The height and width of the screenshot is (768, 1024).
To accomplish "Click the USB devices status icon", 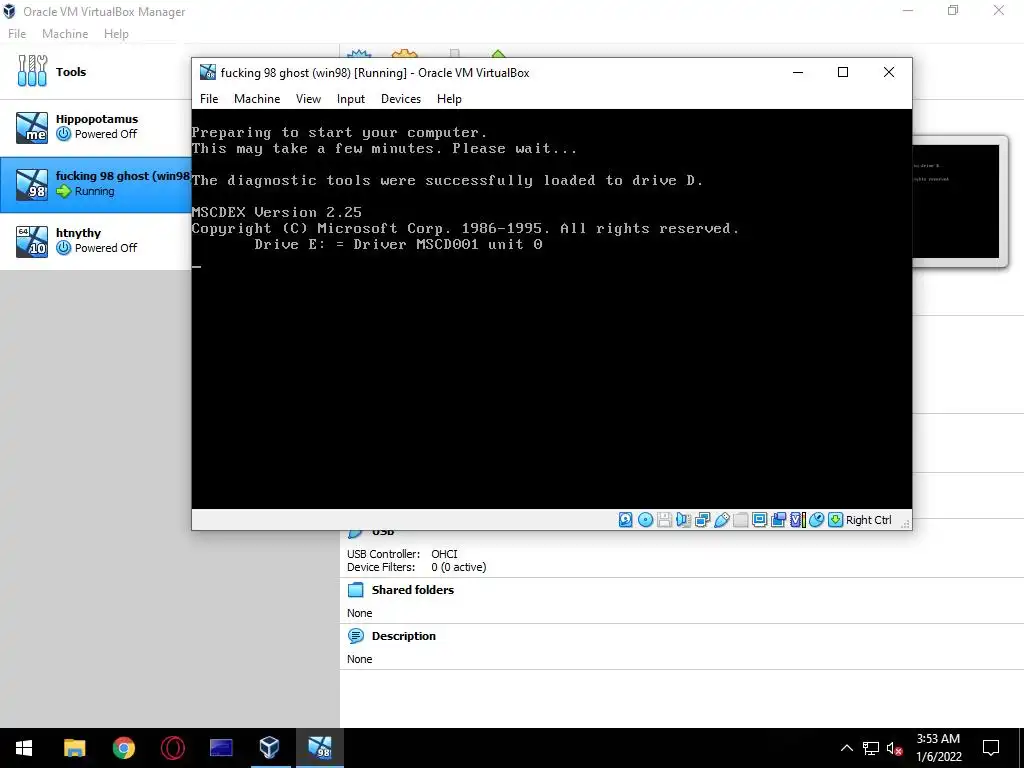I will pos(722,520).
